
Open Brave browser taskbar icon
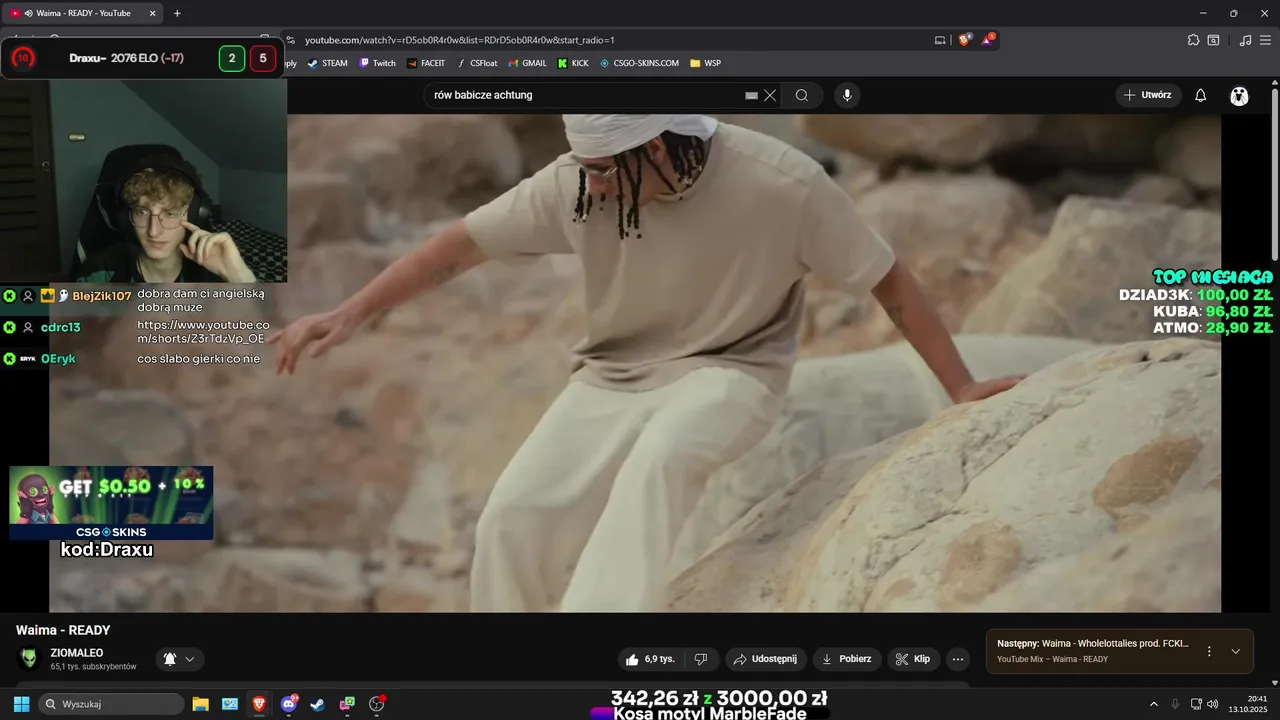(x=259, y=704)
